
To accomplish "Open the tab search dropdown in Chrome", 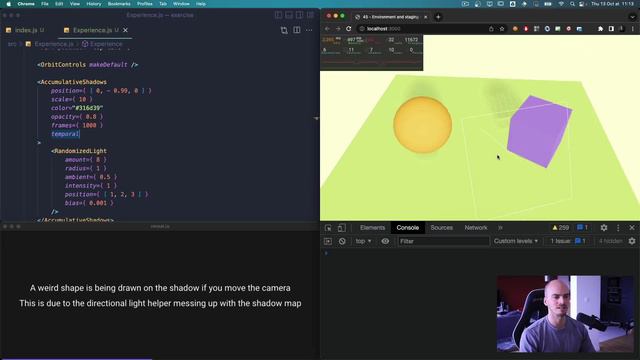I will tap(632, 17).
